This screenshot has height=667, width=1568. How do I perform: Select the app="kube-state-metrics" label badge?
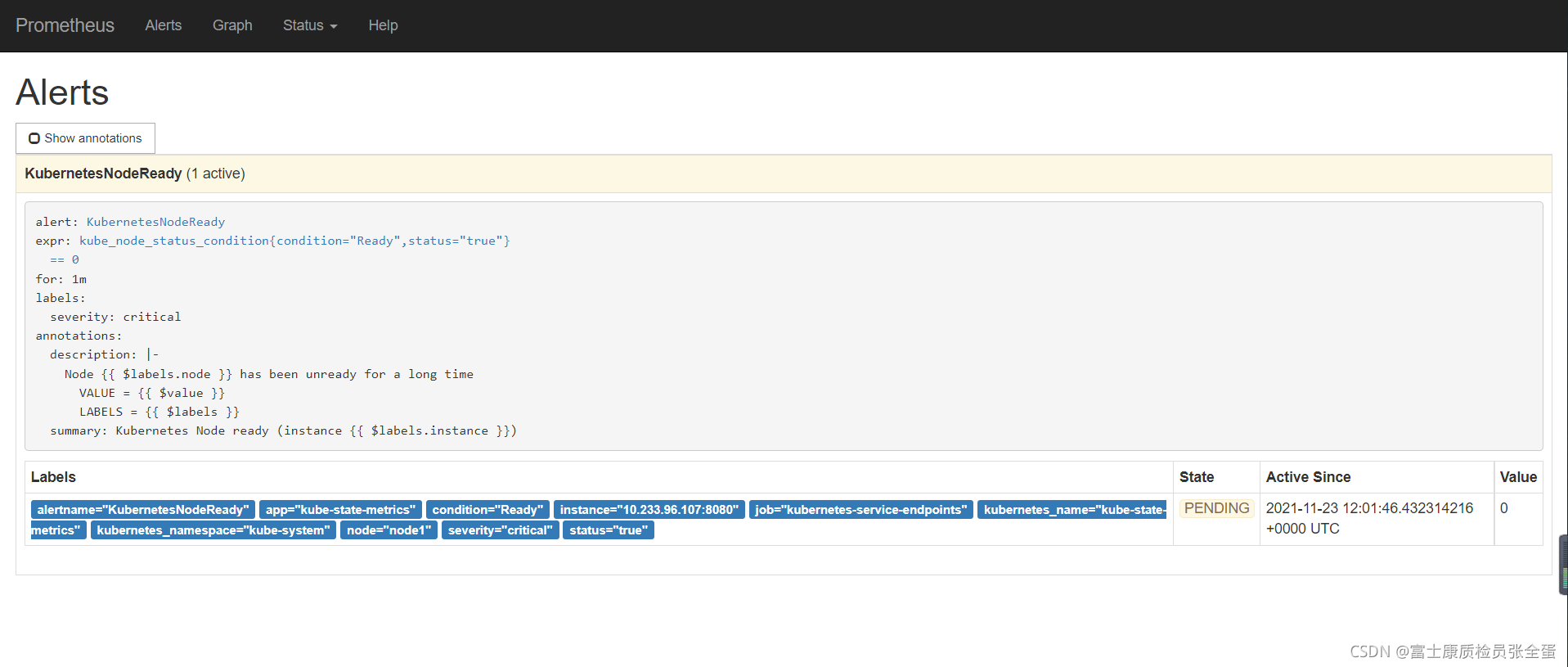coord(340,510)
